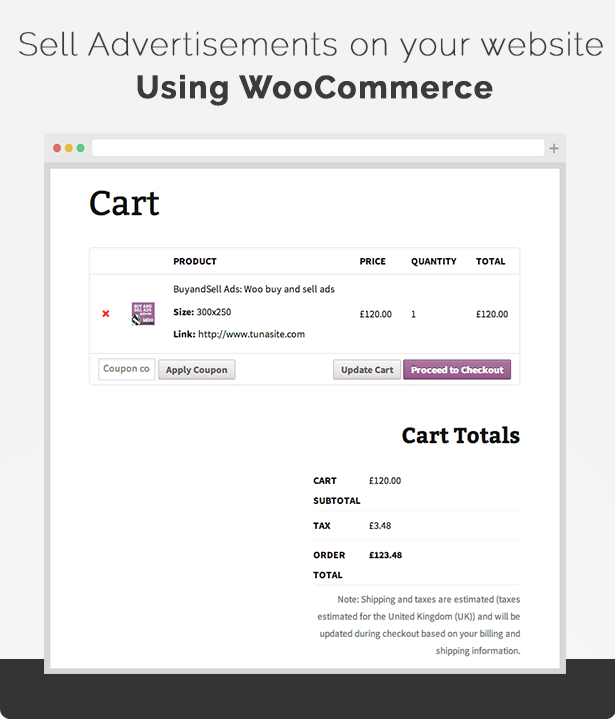615x721 pixels.
Task: Click the yellow window dot
Action: click(69, 148)
